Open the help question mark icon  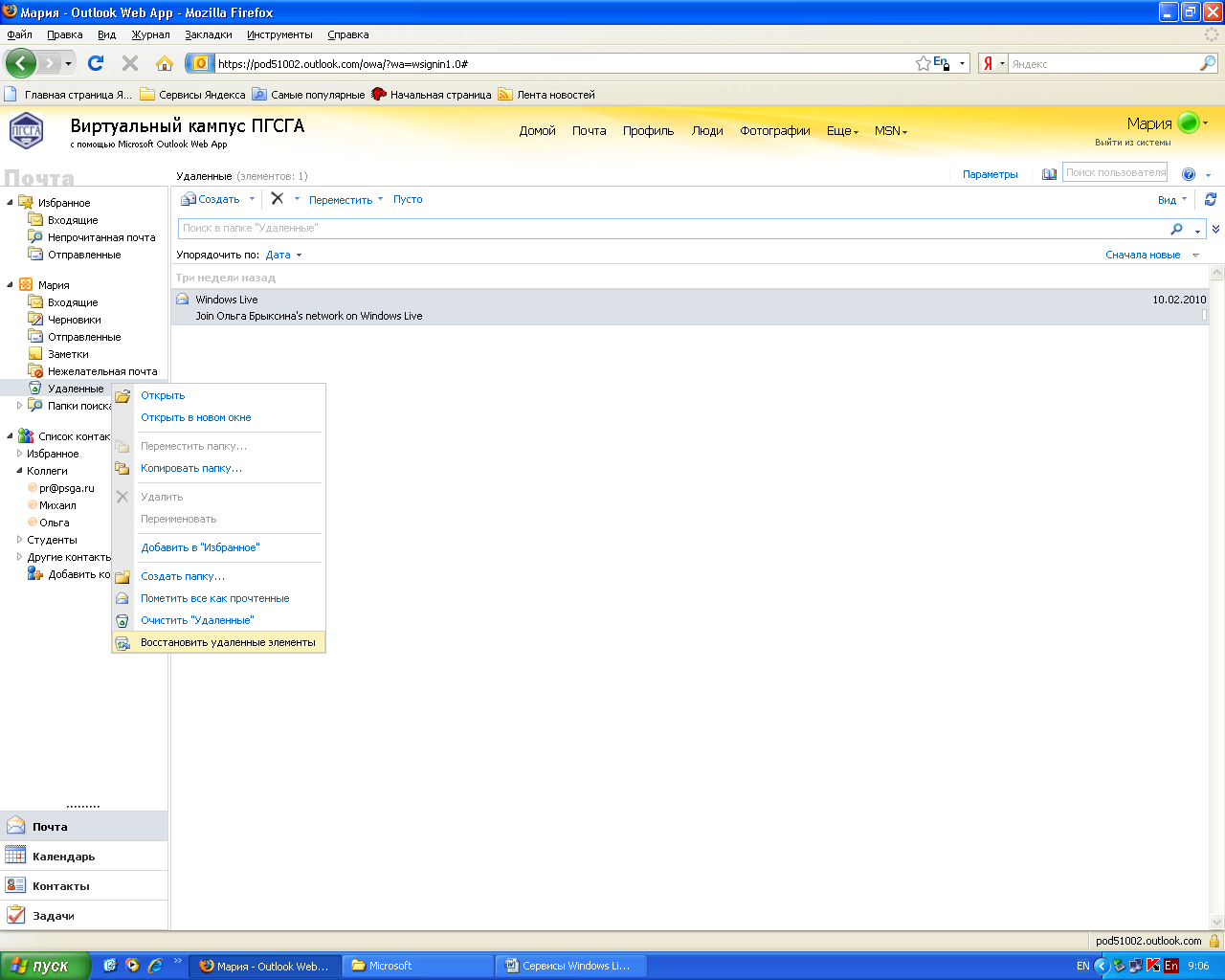1189,174
